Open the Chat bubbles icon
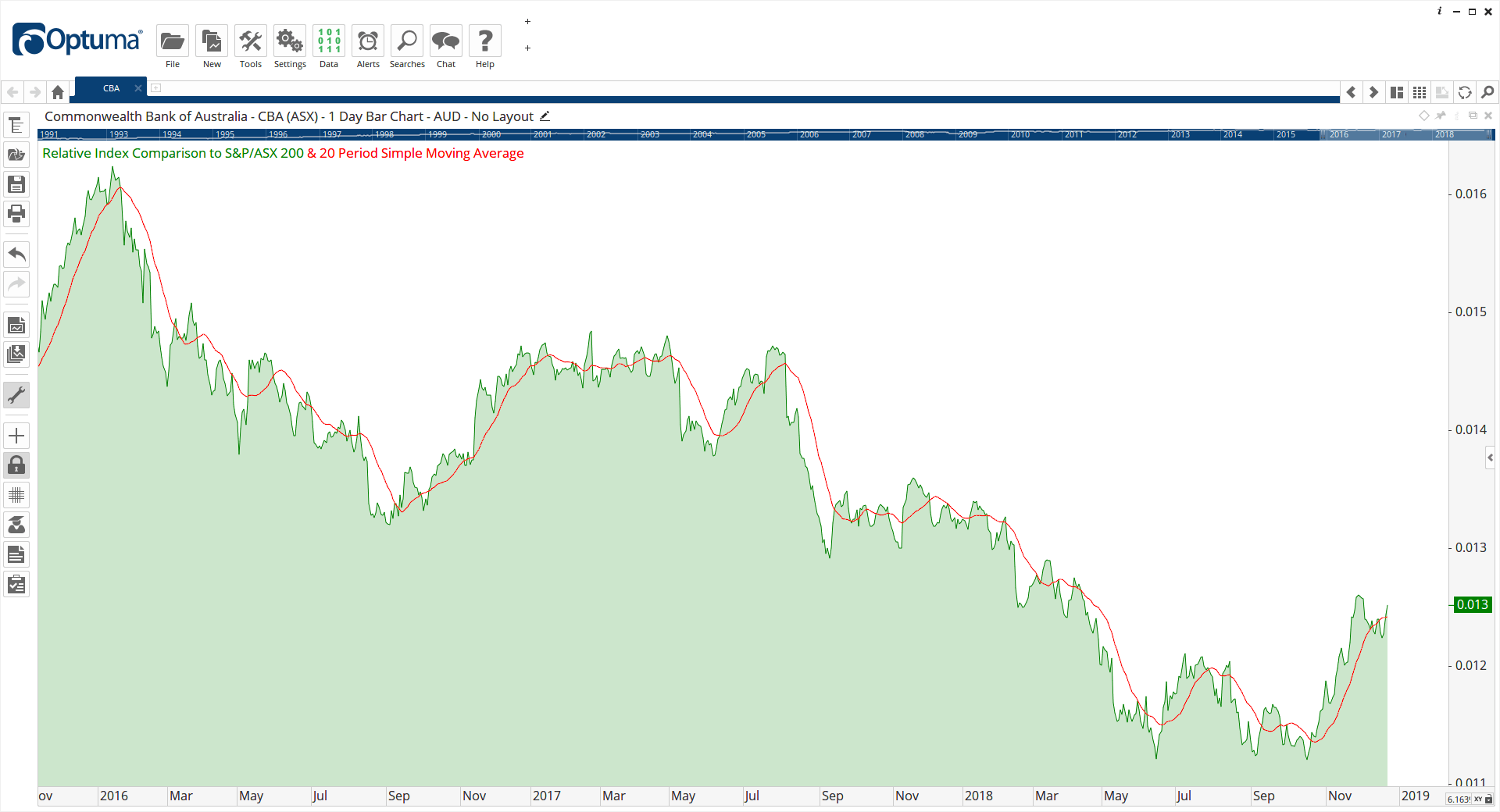Screen dimensions: 1500x812 [446, 41]
